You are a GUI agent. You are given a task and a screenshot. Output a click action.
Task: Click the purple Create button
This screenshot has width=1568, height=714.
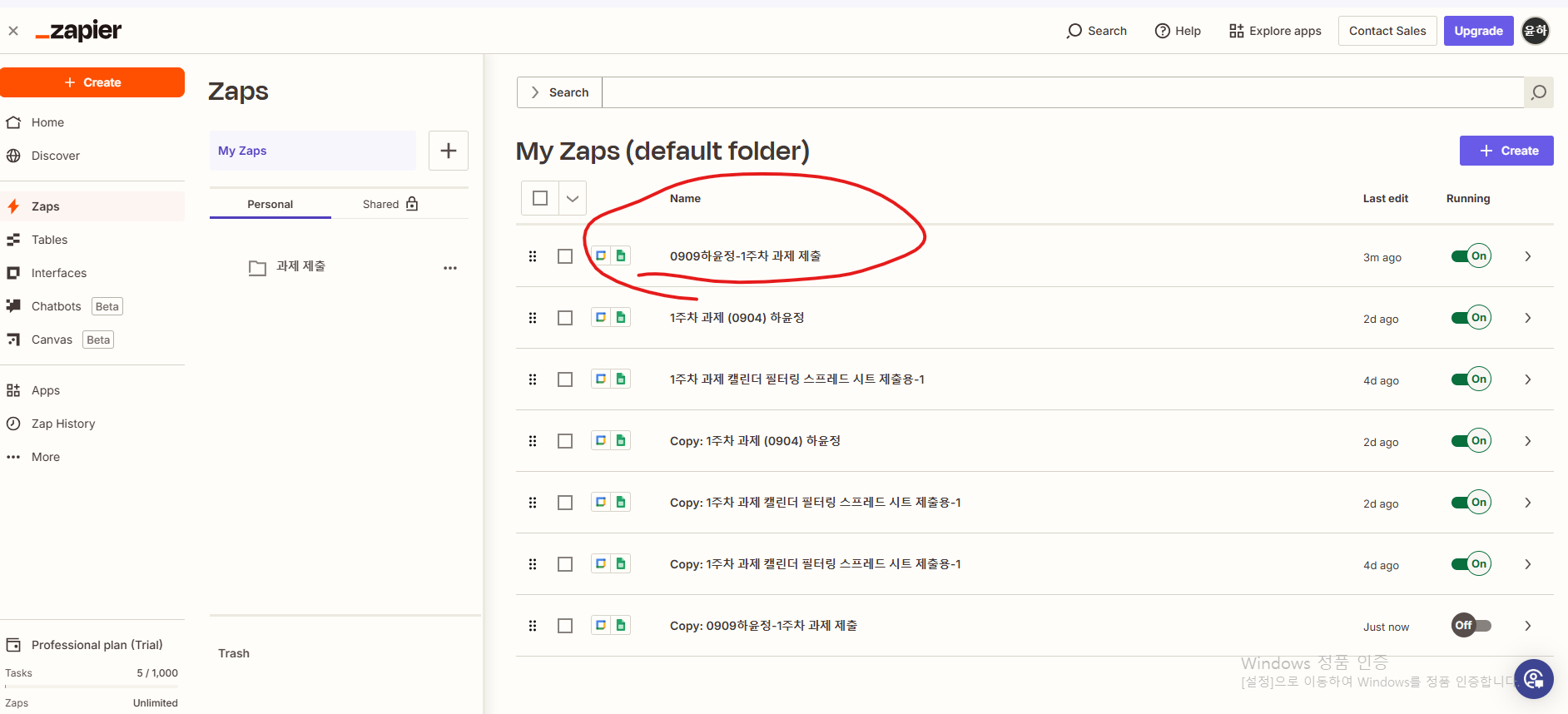click(x=1506, y=151)
